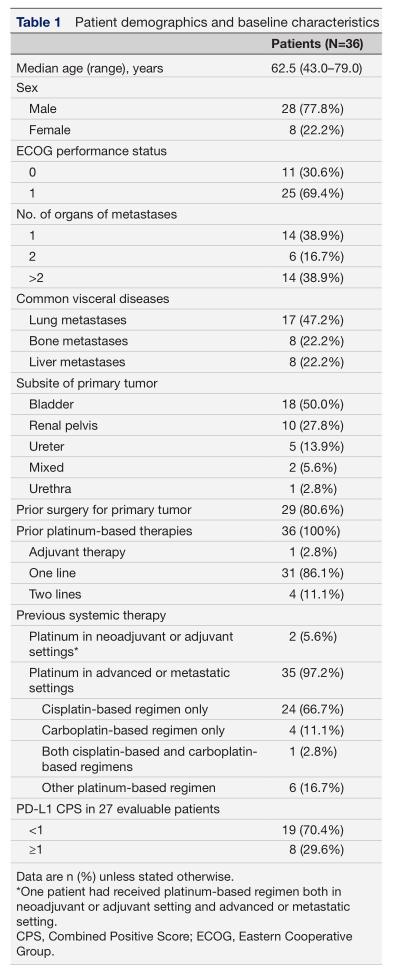Viewport: 395px width, 974px height.
Task: Click the Table 1 title label
Action: point(39,23)
